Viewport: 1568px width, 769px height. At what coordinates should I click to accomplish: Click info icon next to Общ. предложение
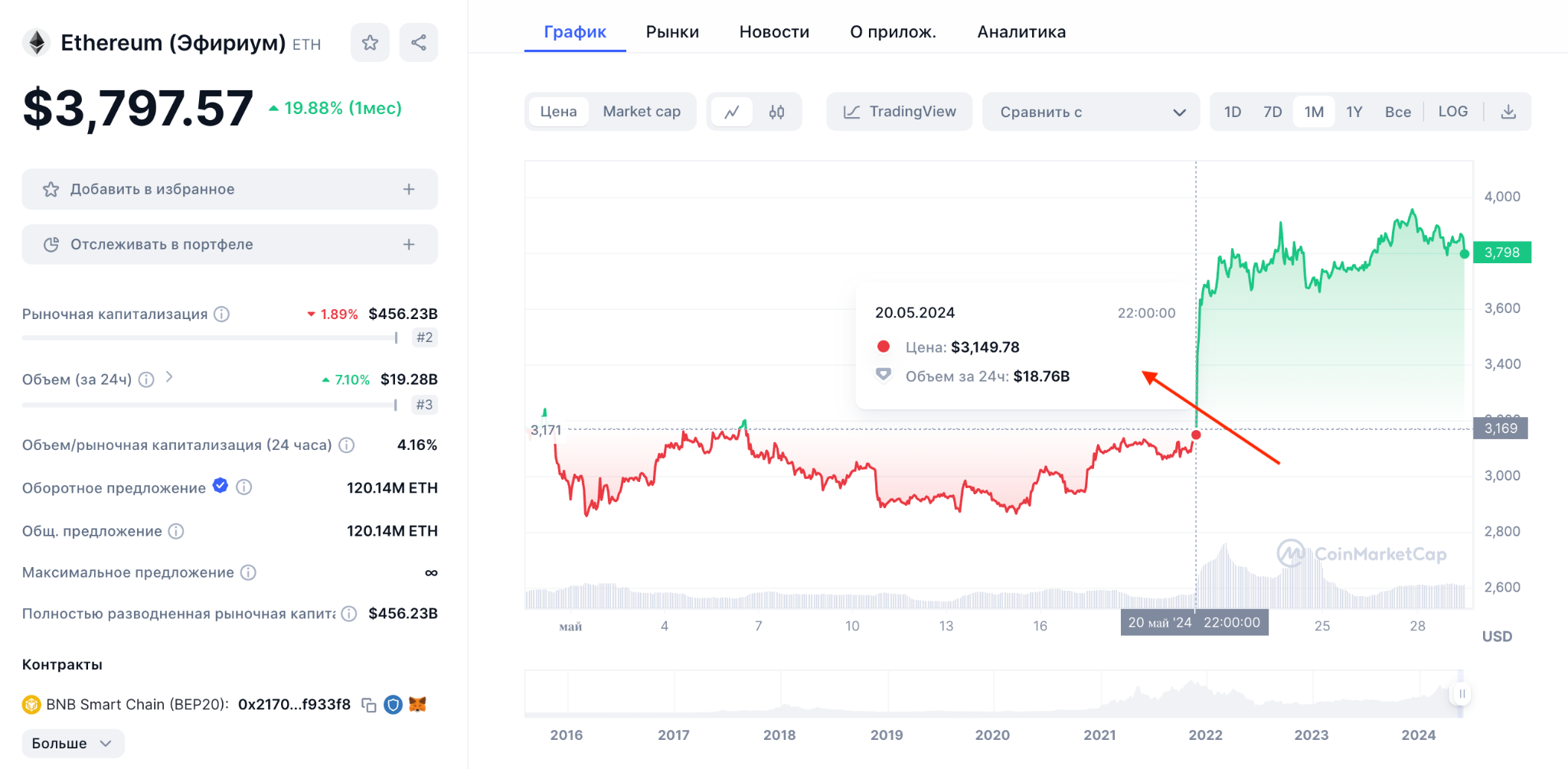click(176, 531)
